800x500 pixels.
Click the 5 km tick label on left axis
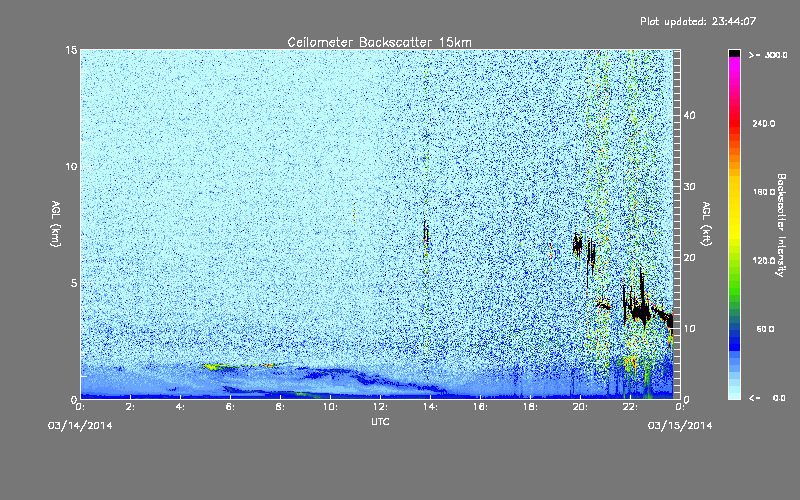74,283
